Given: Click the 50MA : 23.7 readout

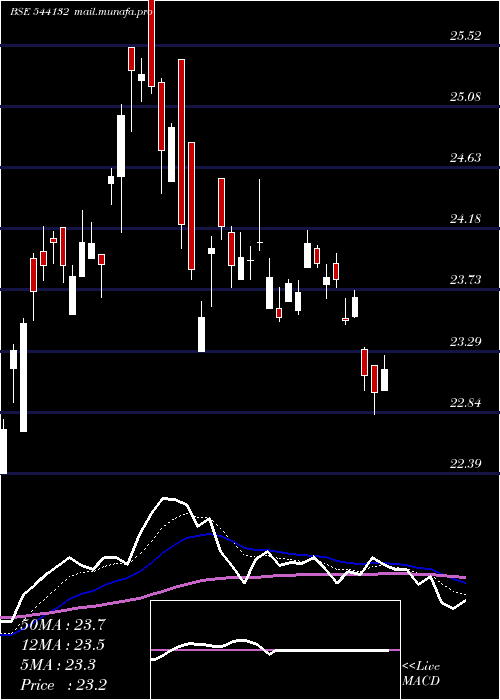Looking at the screenshot, I should pos(62,625).
